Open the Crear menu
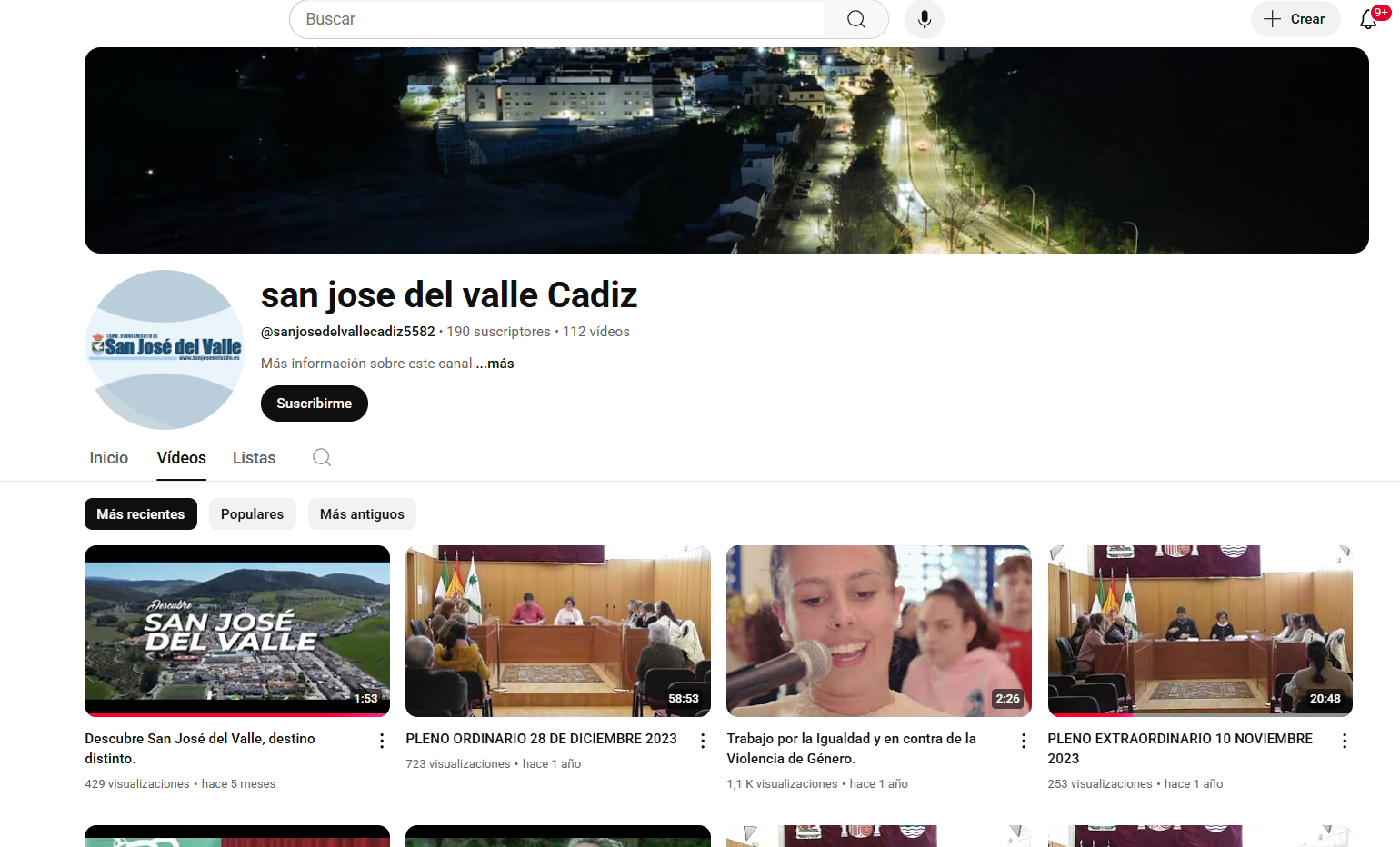Viewport: 1400px width, 847px height. coord(1295,19)
